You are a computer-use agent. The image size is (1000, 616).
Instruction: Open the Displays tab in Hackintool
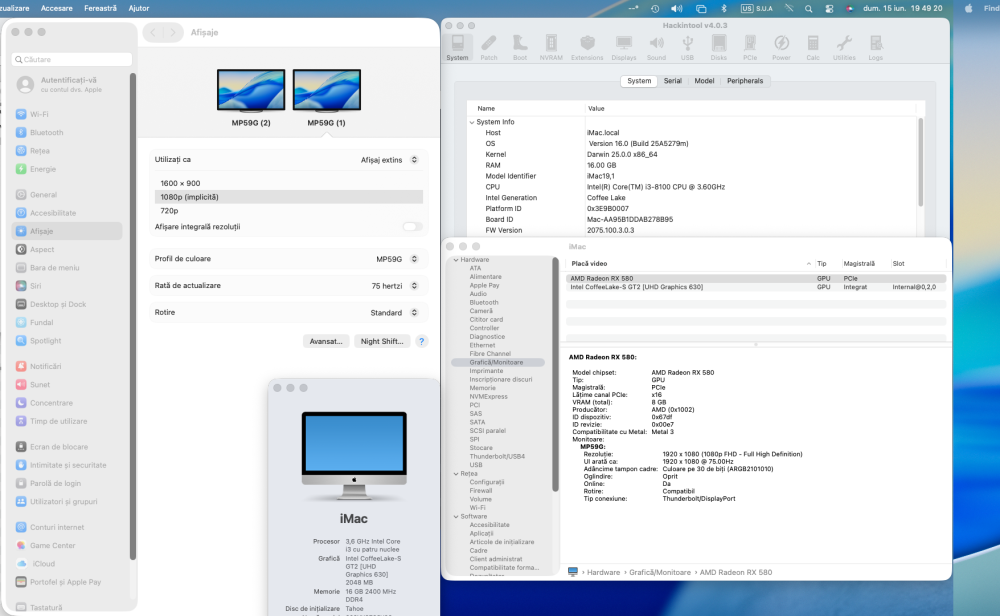pos(624,48)
